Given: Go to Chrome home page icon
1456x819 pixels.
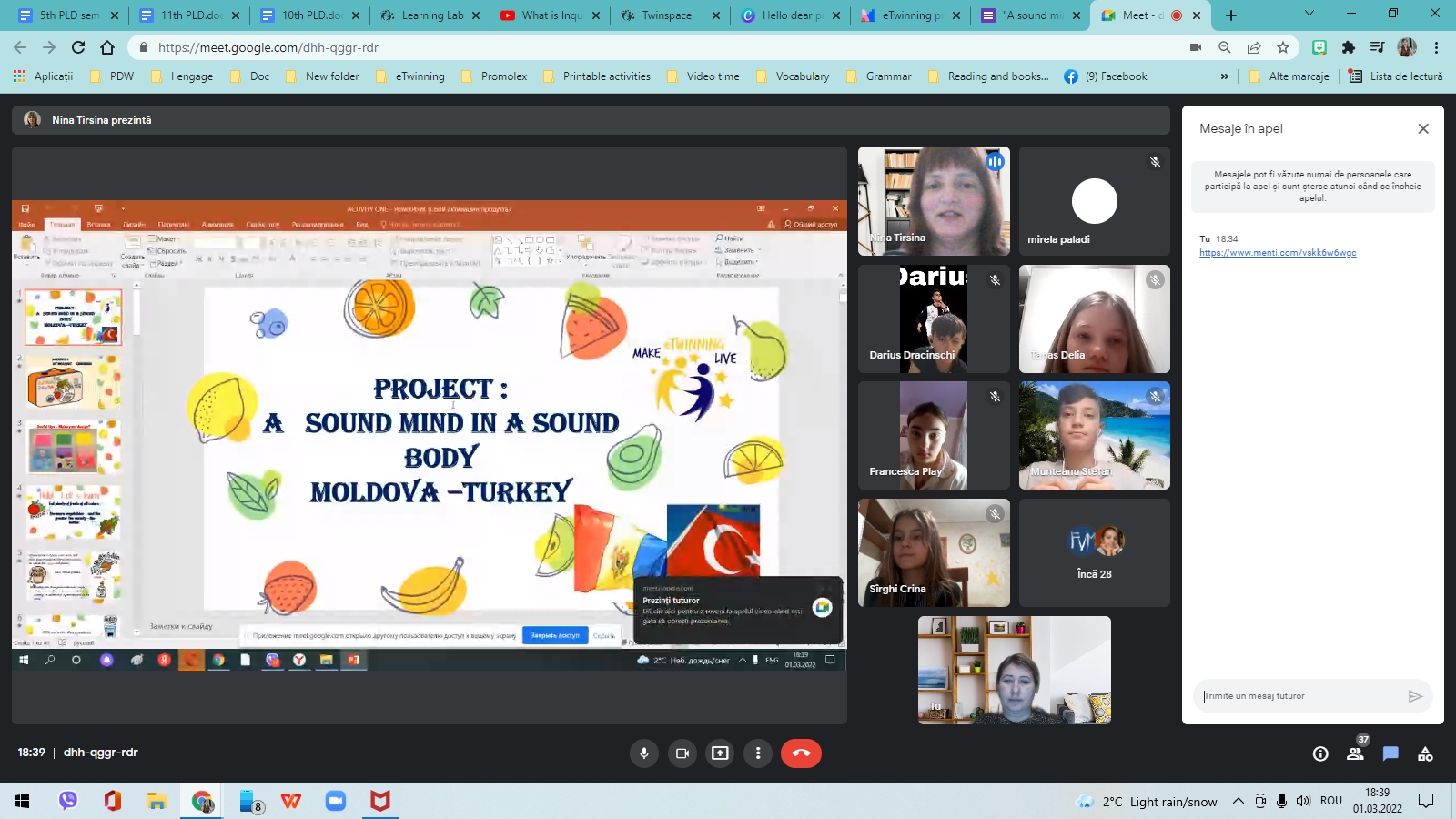Looking at the screenshot, I should (107, 47).
